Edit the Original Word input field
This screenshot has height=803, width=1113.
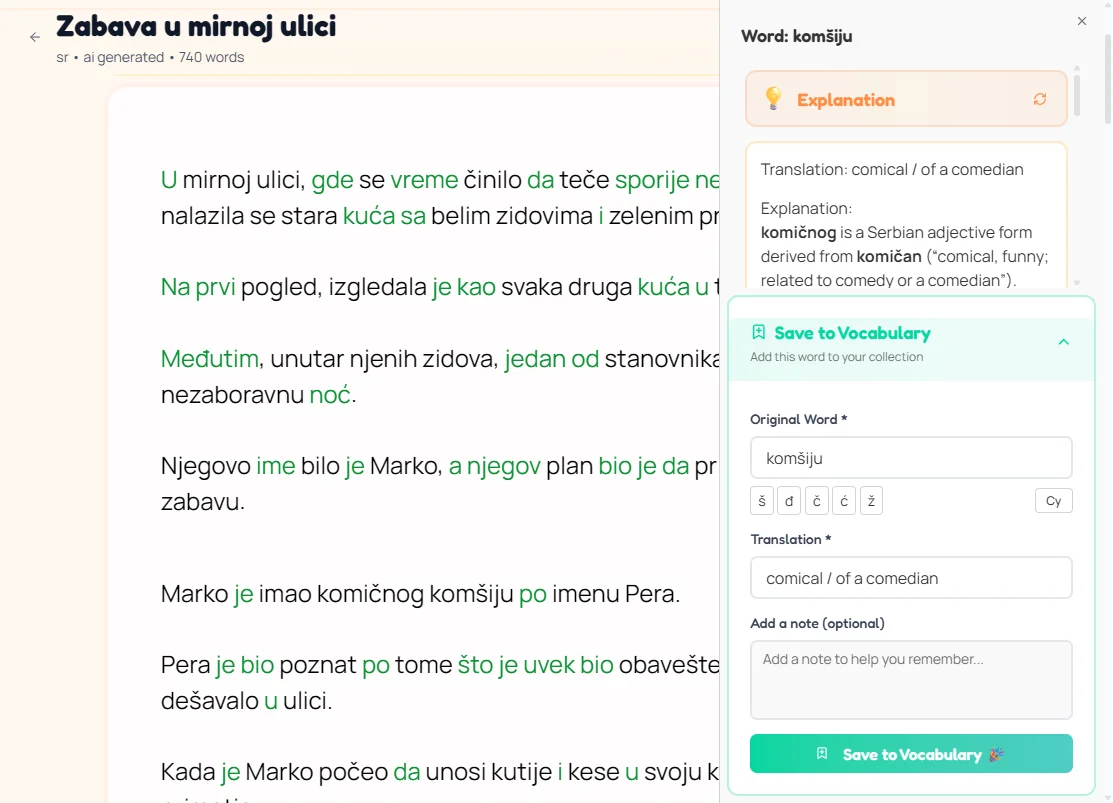click(x=911, y=457)
